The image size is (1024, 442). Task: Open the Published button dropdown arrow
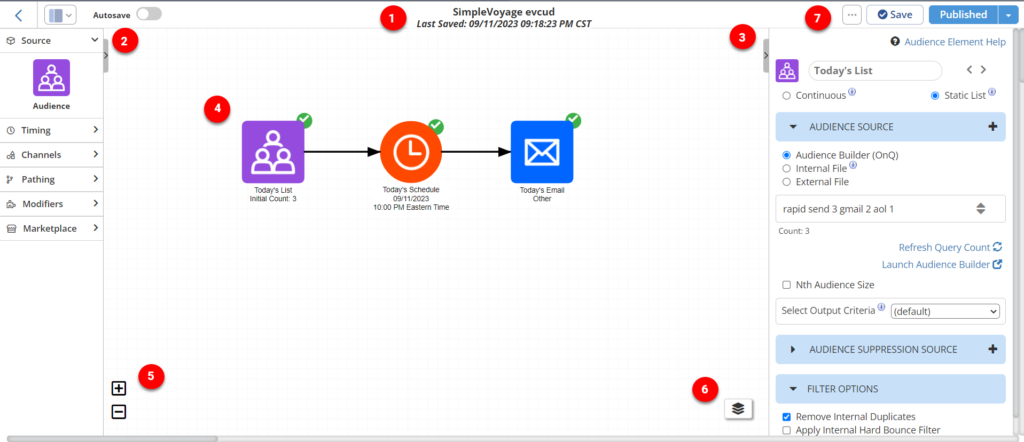[x=1006, y=15]
